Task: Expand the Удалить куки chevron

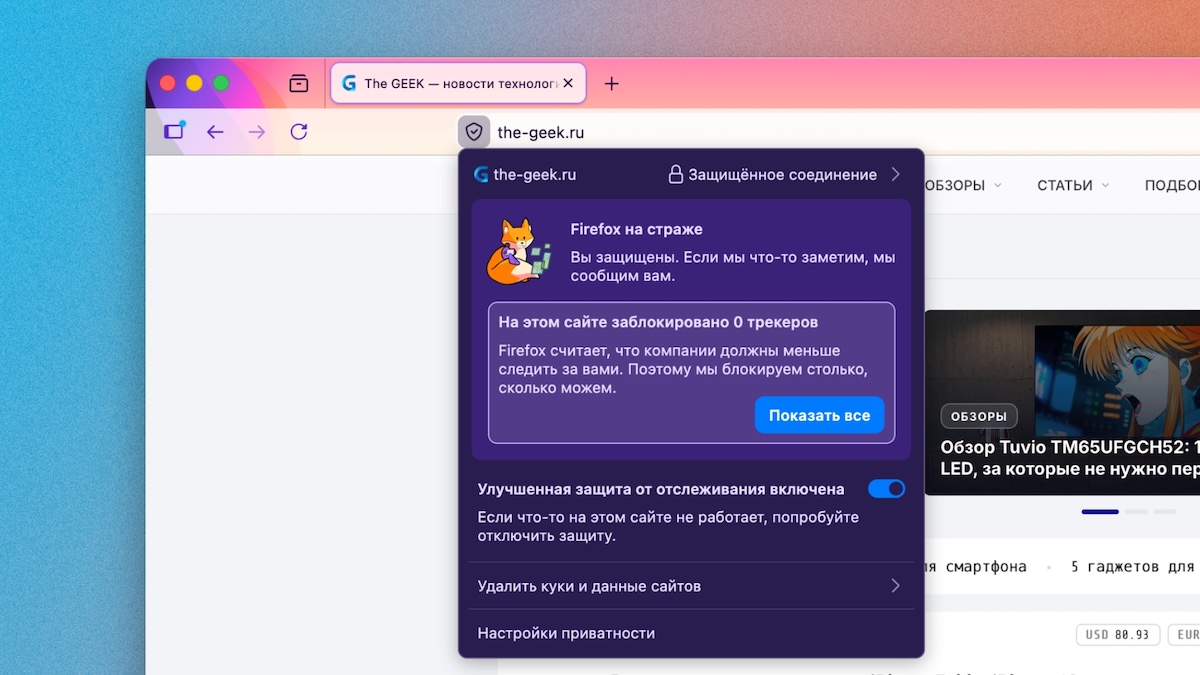Action: click(895, 586)
